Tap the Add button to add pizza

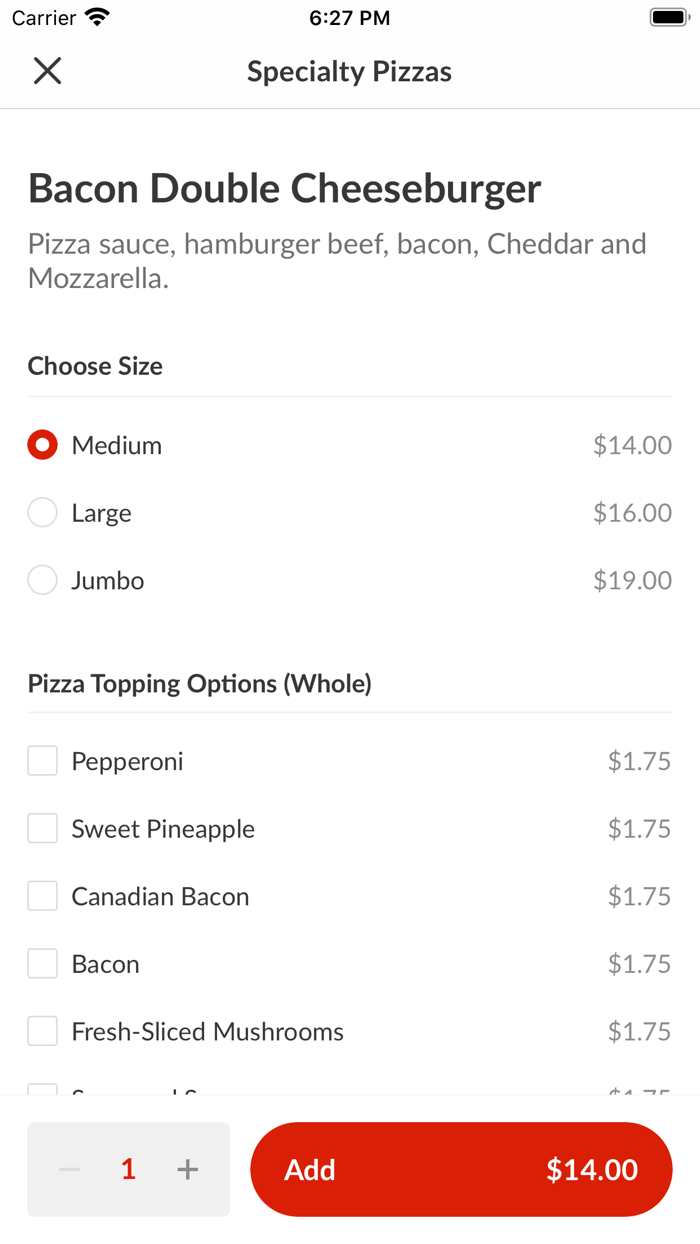click(311, 1168)
